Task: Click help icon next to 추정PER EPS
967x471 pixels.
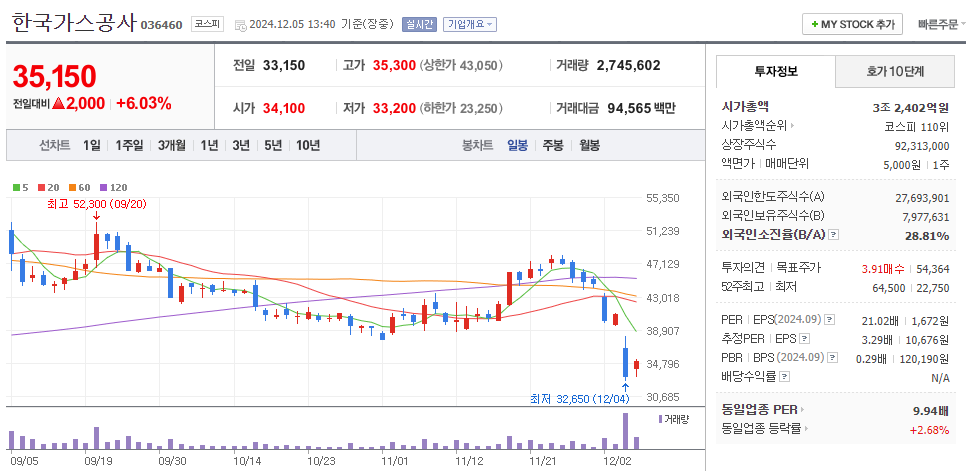Action: [804, 338]
